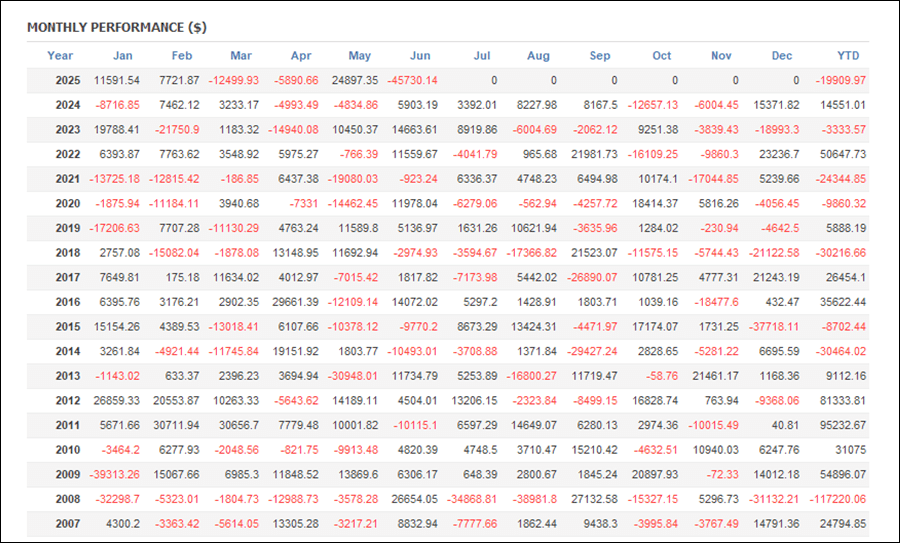Viewport: 900px width, 543px height.
Task: Select April 2016 value 29661.39
Action: tap(296, 302)
